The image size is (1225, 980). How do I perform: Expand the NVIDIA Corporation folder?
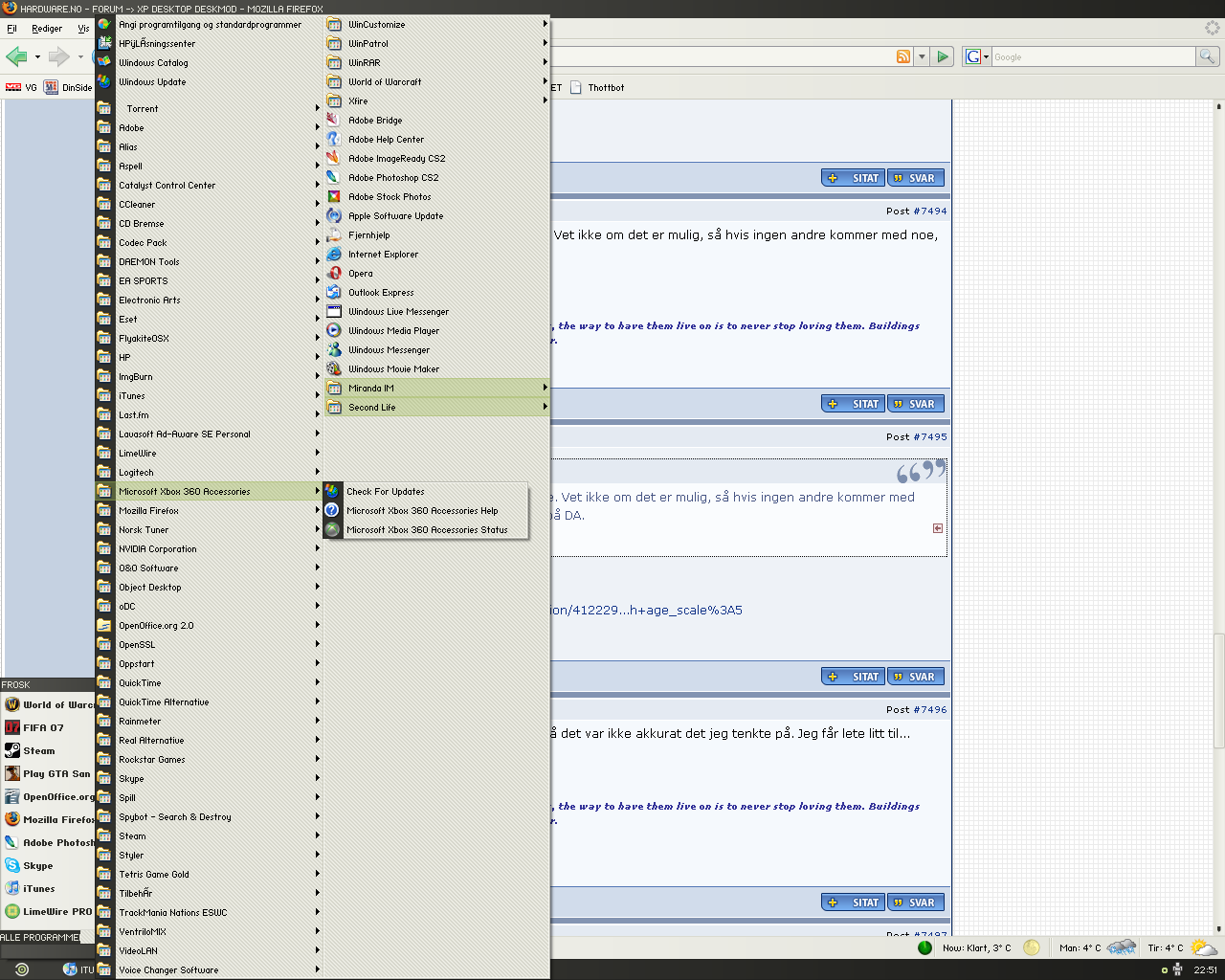click(x=209, y=549)
